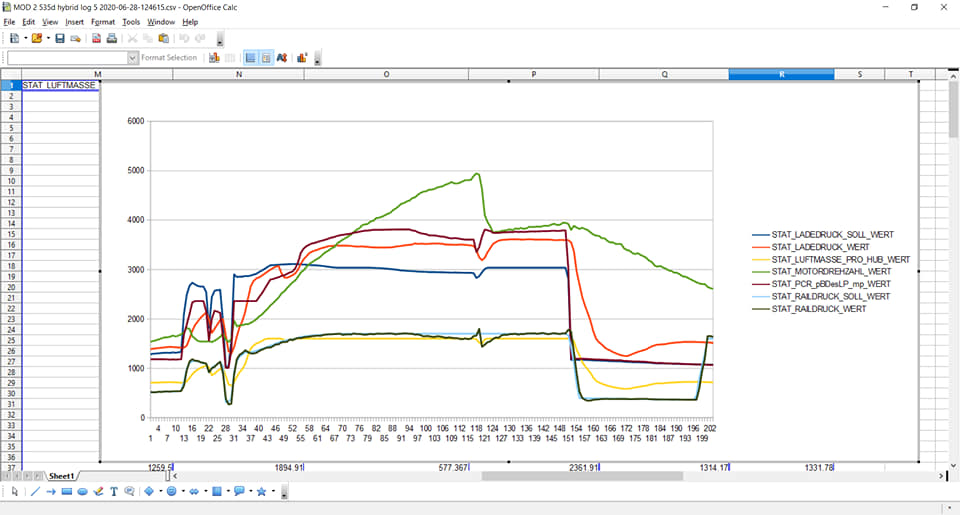Image resolution: width=960 pixels, height=515 pixels.
Task: Click the Chart Data Table icon
Action: click(230, 58)
